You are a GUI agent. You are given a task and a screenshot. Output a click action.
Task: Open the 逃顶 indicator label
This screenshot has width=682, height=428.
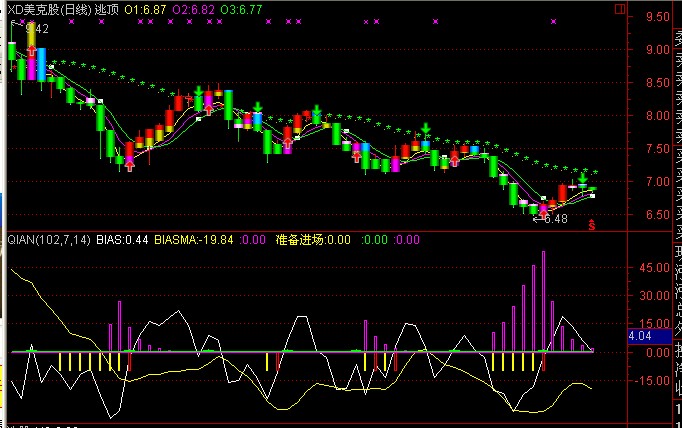(x=106, y=8)
